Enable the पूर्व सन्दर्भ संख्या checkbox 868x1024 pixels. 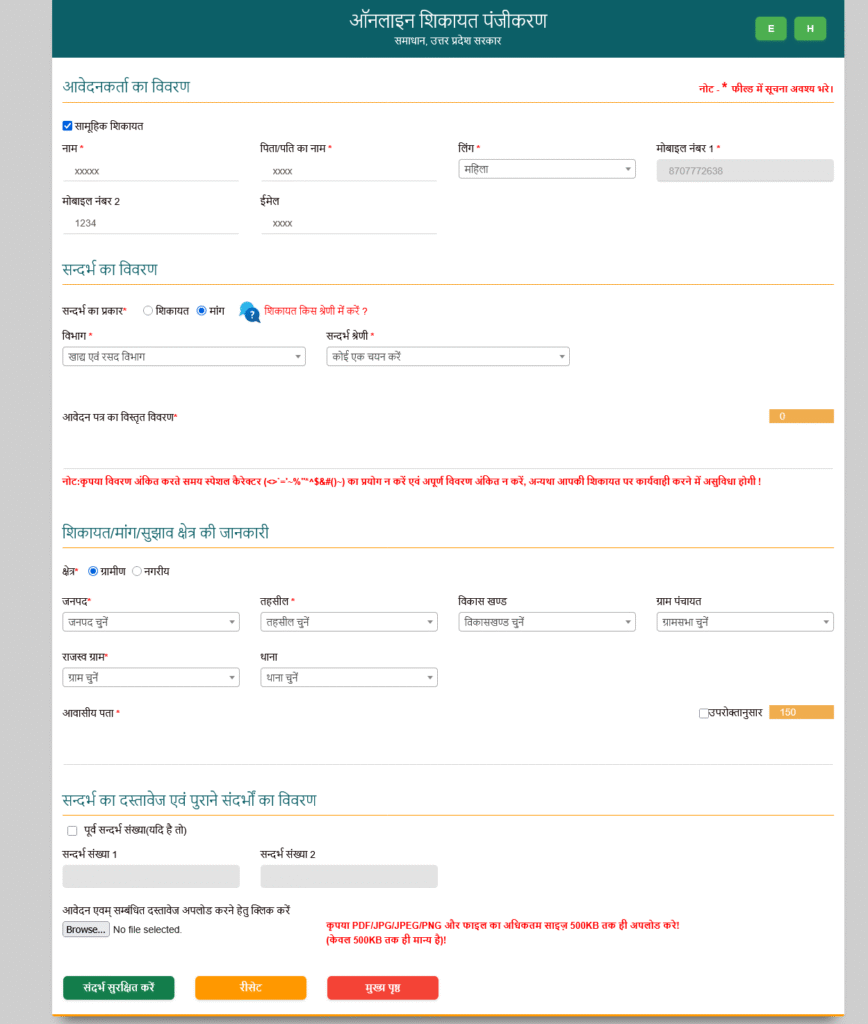pos(72,831)
